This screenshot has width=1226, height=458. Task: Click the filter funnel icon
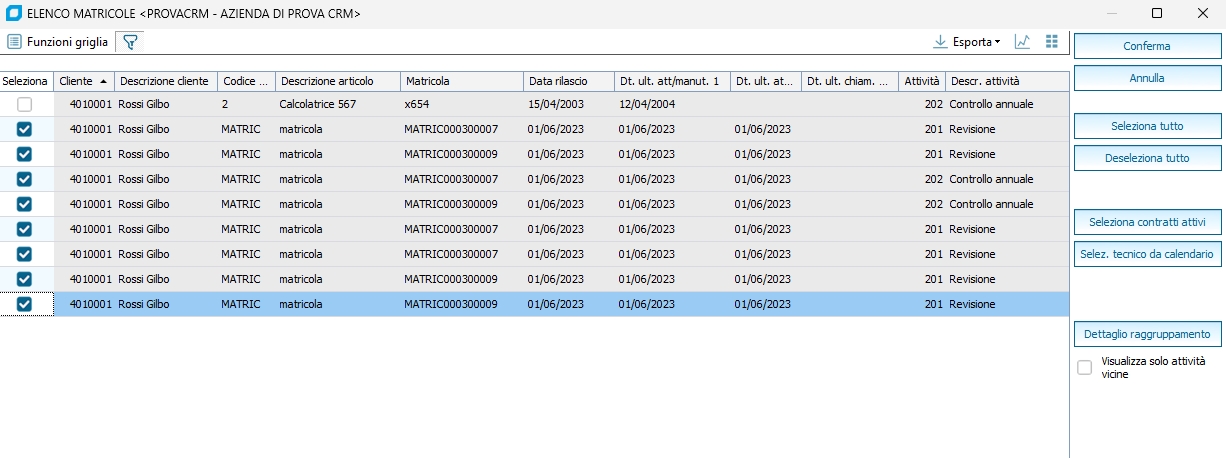point(130,42)
